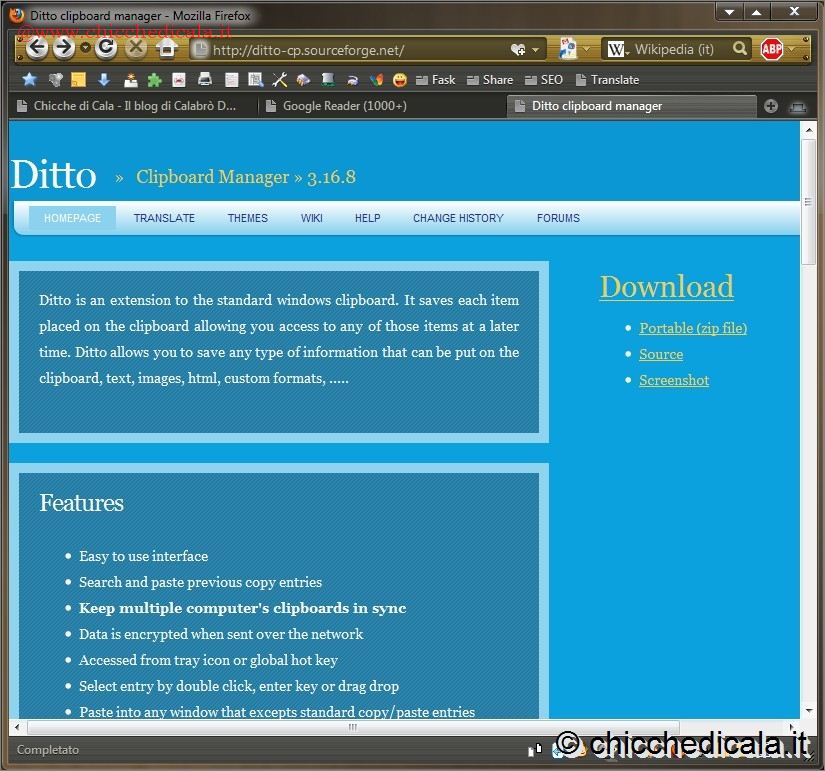Click the browser Back arrow button
Screen dimensions: 825x771
(x=37, y=48)
